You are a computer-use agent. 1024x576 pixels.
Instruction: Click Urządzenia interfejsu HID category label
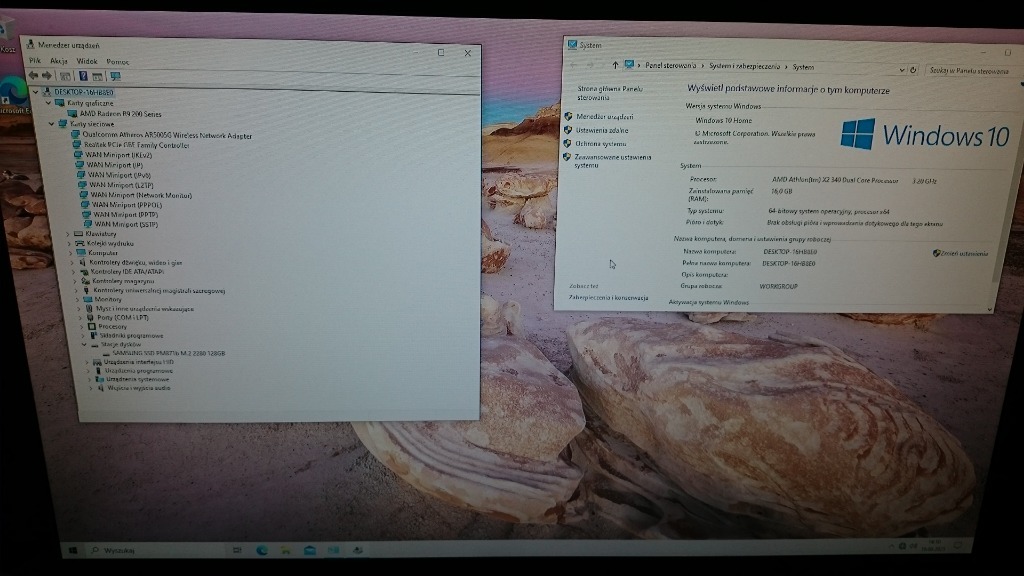tap(138, 362)
